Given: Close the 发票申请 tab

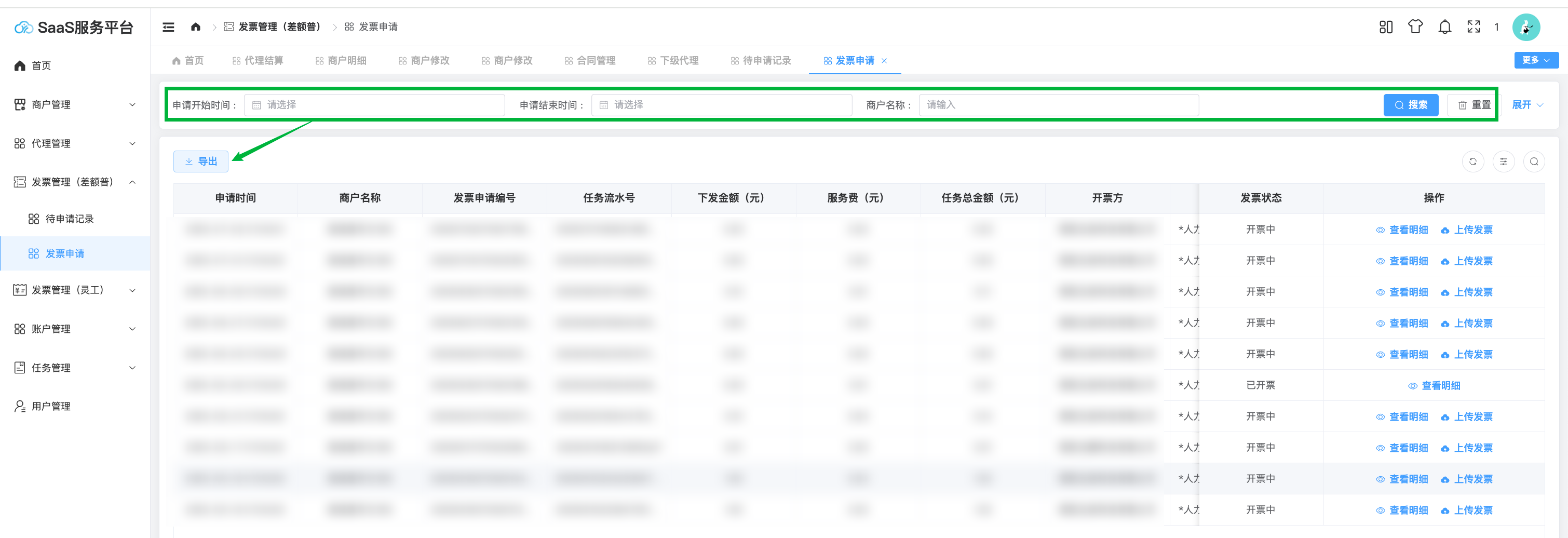Looking at the screenshot, I should point(884,61).
